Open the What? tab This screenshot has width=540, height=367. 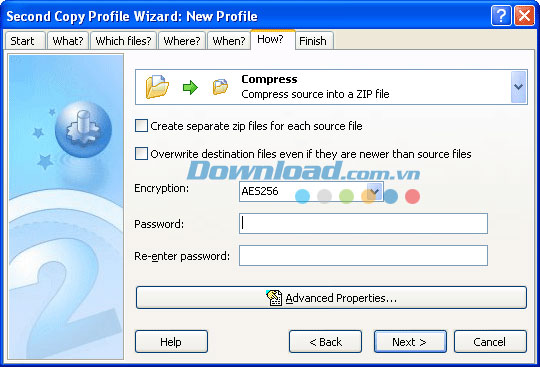68,41
